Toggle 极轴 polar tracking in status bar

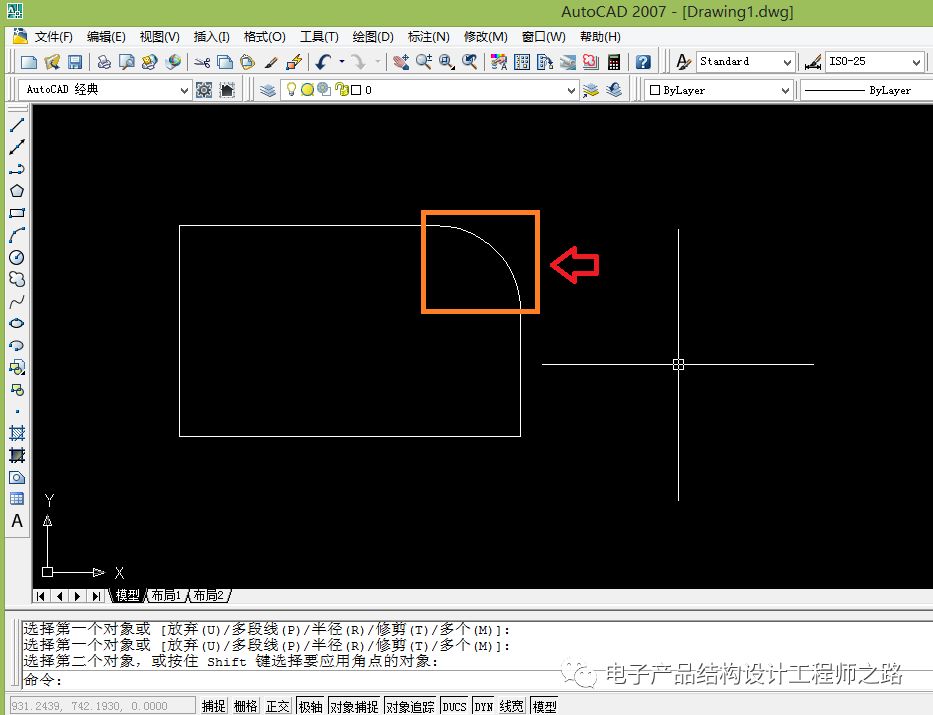point(310,706)
